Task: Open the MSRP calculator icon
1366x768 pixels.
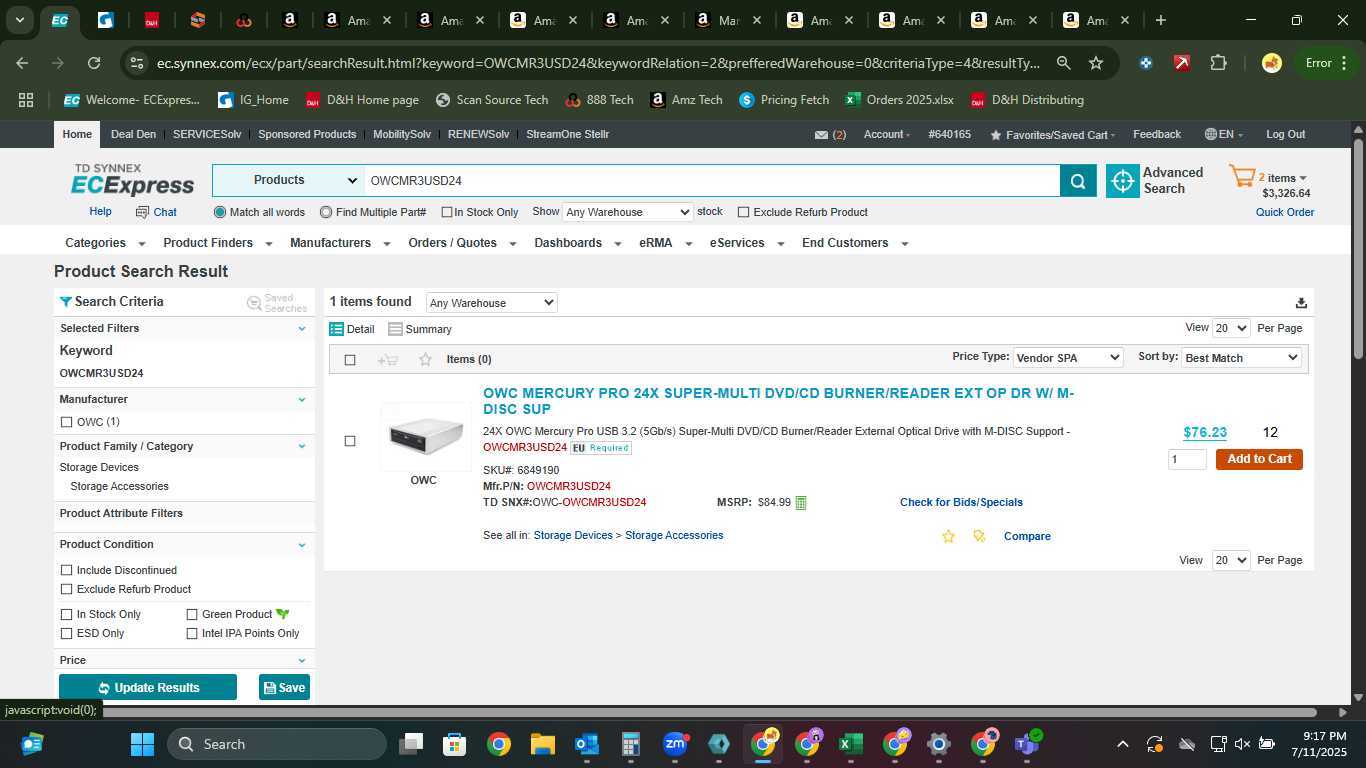Action: tap(801, 503)
